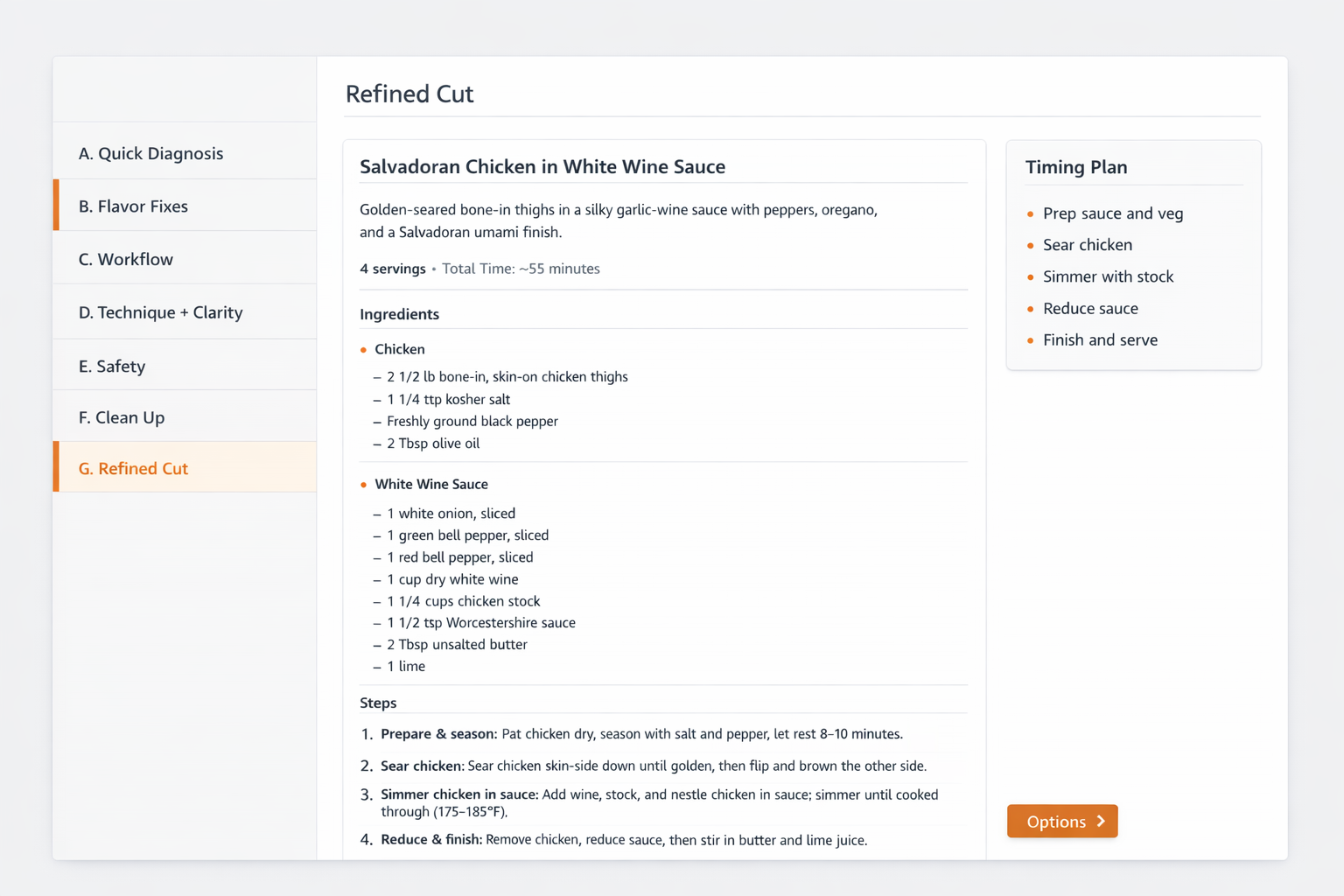This screenshot has width=1344, height=896.
Task: Click the chevron icon on the Options button
Action: coord(1099,821)
